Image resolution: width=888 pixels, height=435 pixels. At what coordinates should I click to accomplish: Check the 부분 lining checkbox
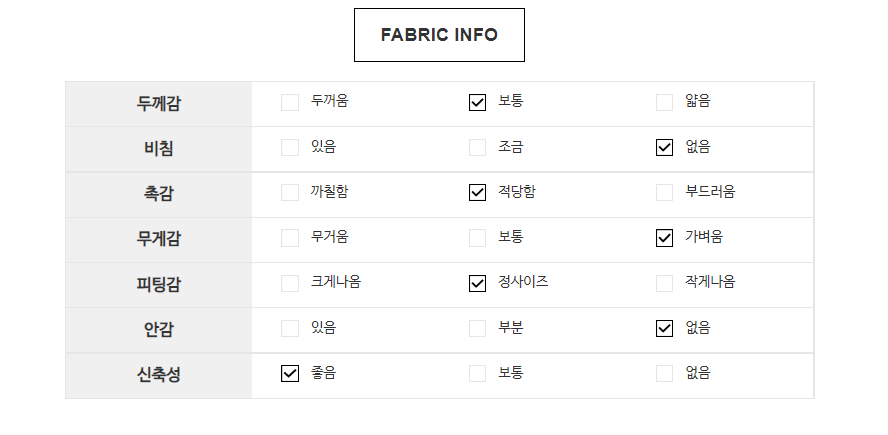tap(478, 328)
